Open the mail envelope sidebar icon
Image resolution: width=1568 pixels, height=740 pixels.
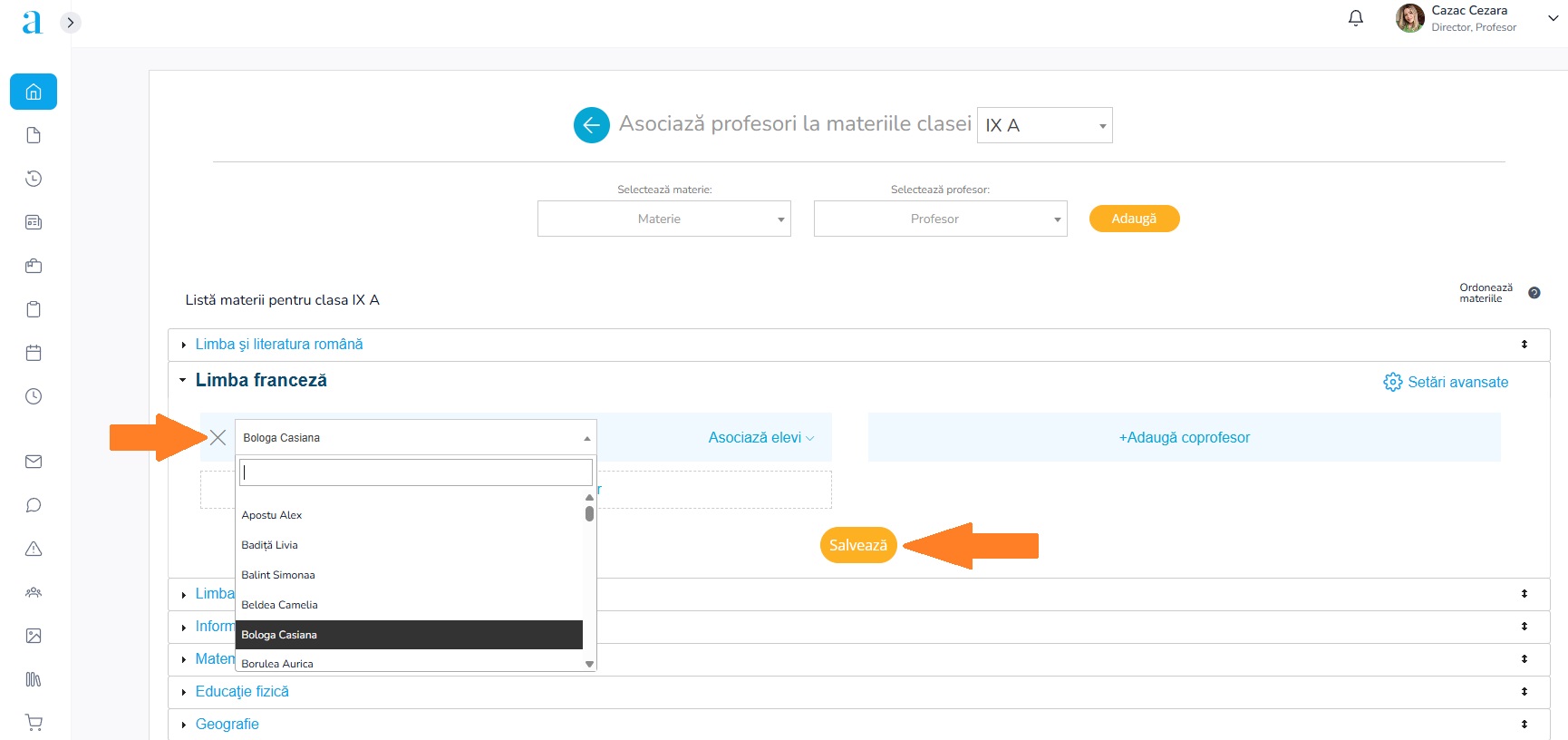click(34, 462)
